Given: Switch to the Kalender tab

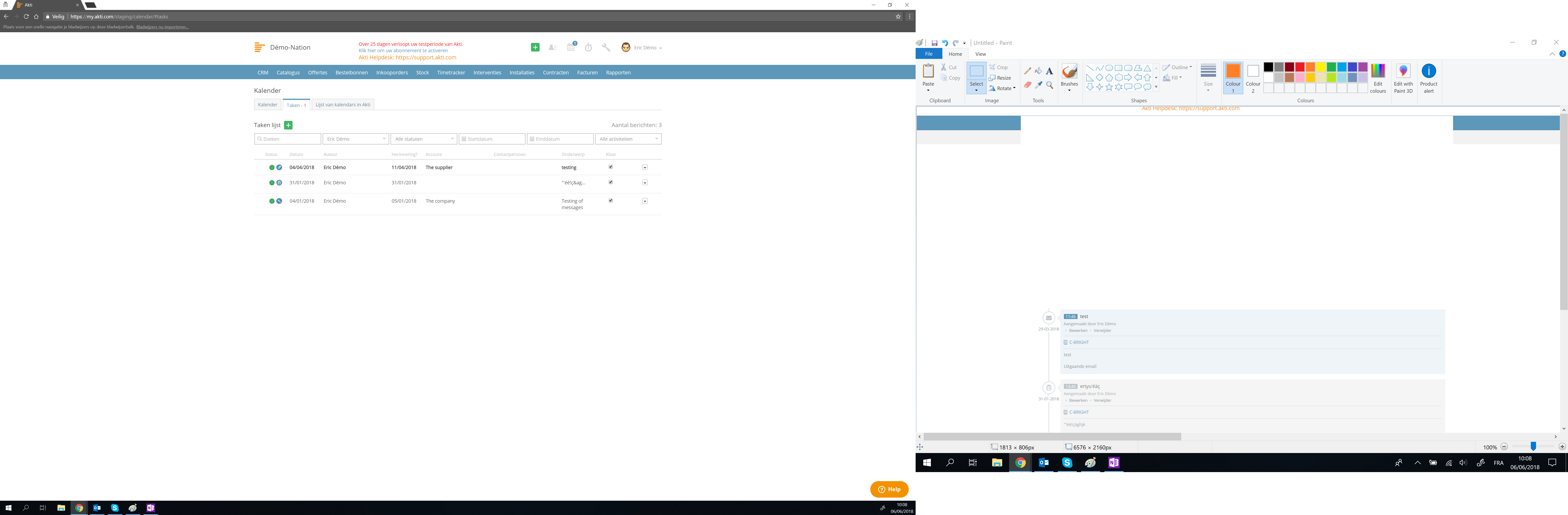Looking at the screenshot, I should click(x=268, y=105).
